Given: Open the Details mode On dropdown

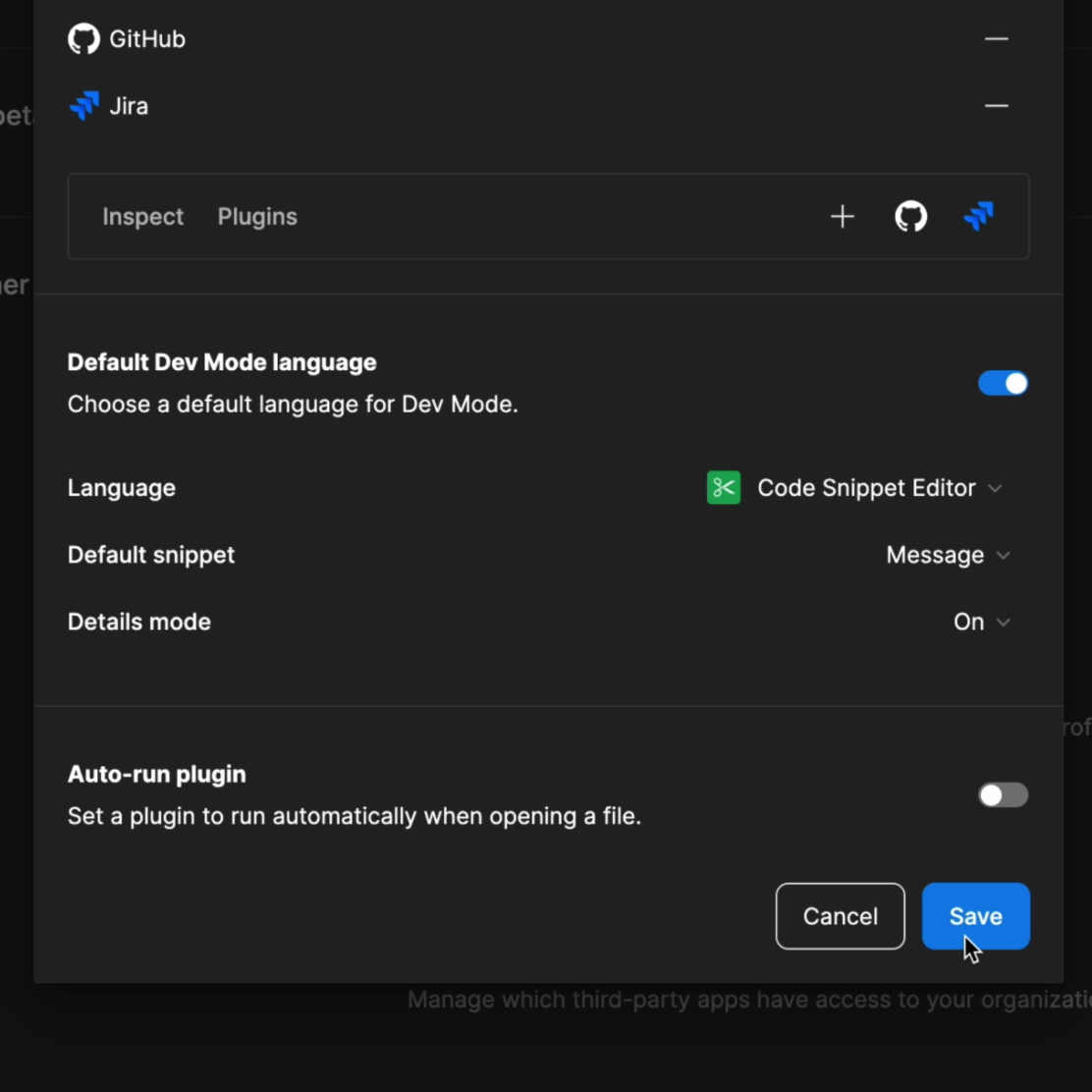Looking at the screenshot, I should pos(981,622).
